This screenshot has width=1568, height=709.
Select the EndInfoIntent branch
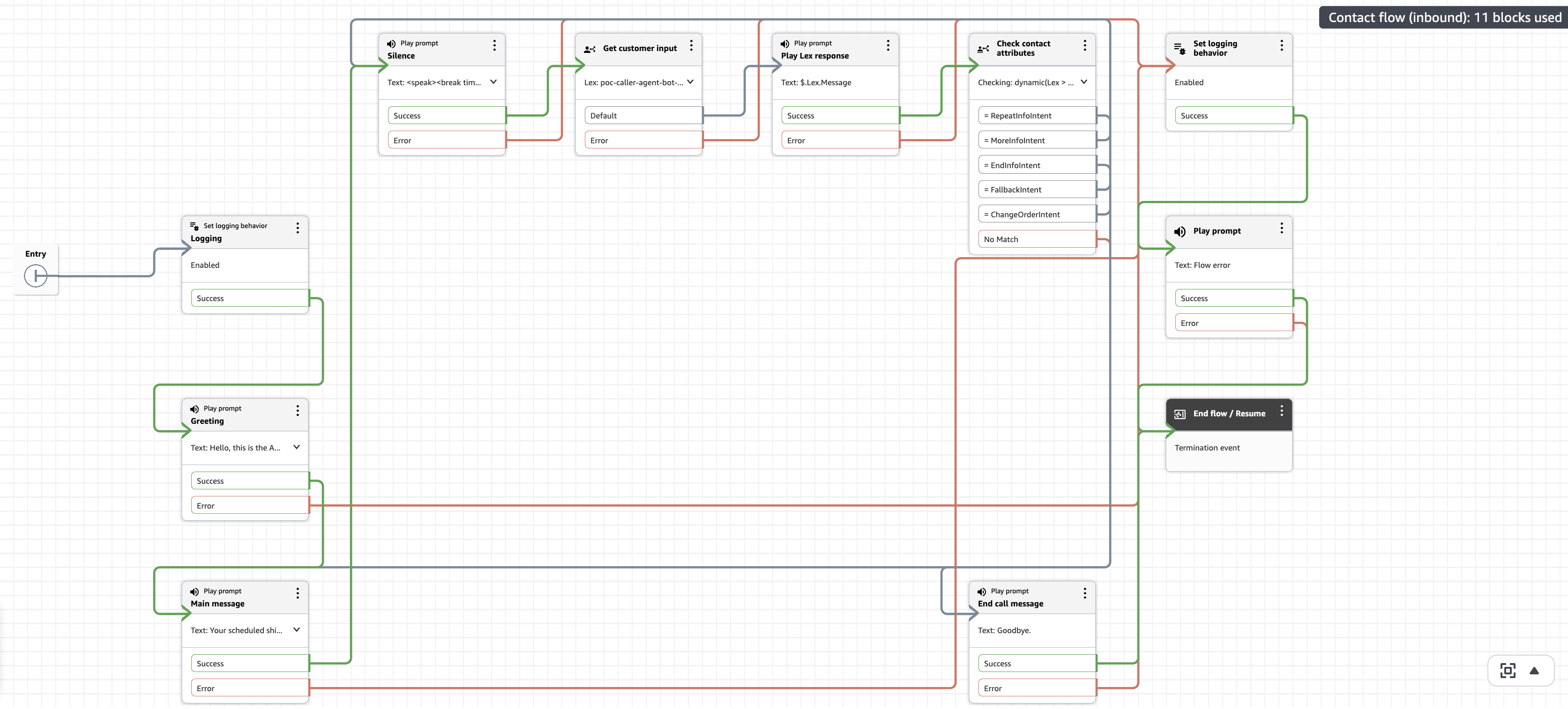[1037, 165]
